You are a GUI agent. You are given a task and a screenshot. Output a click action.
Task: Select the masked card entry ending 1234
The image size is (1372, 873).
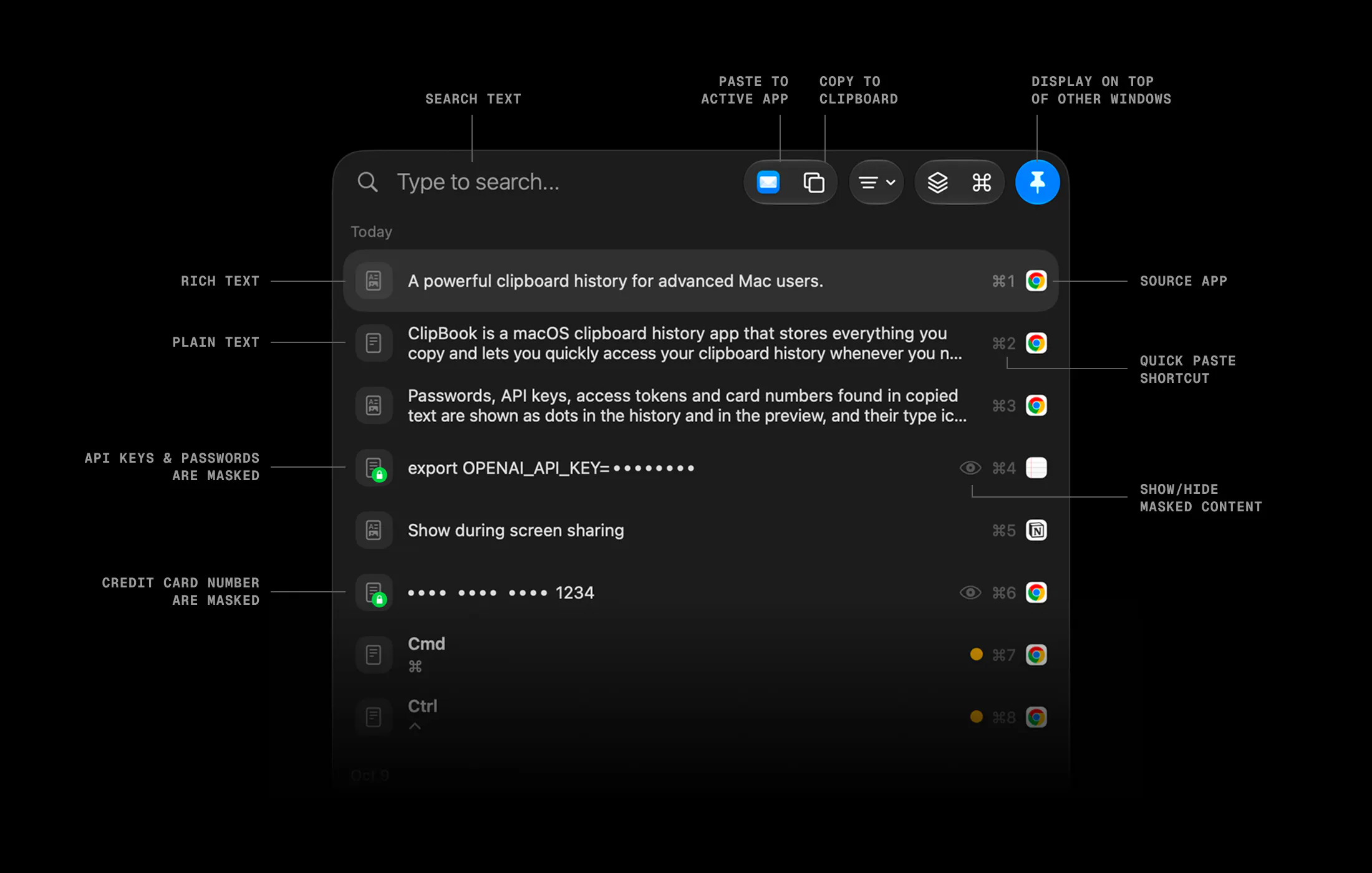[x=700, y=592]
